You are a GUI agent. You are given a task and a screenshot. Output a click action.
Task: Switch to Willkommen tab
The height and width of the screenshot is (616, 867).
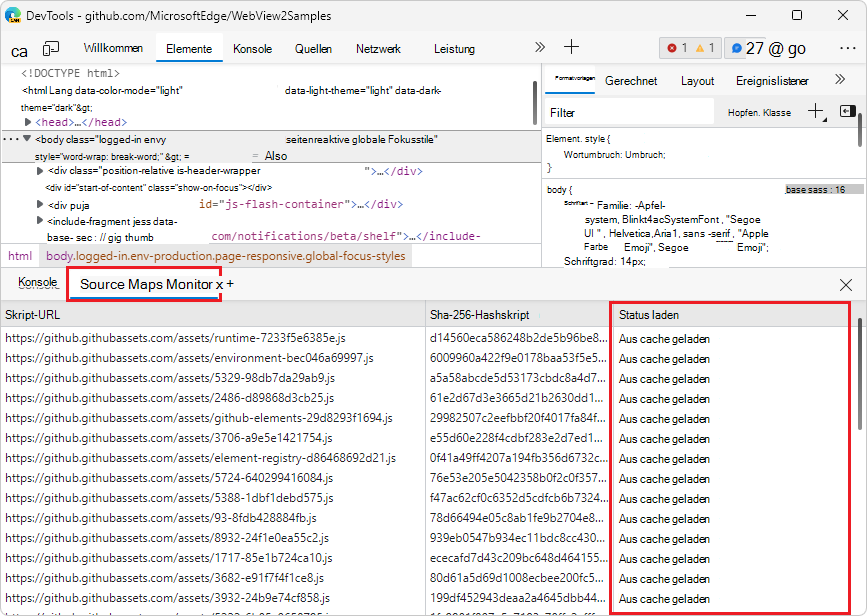[113, 48]
